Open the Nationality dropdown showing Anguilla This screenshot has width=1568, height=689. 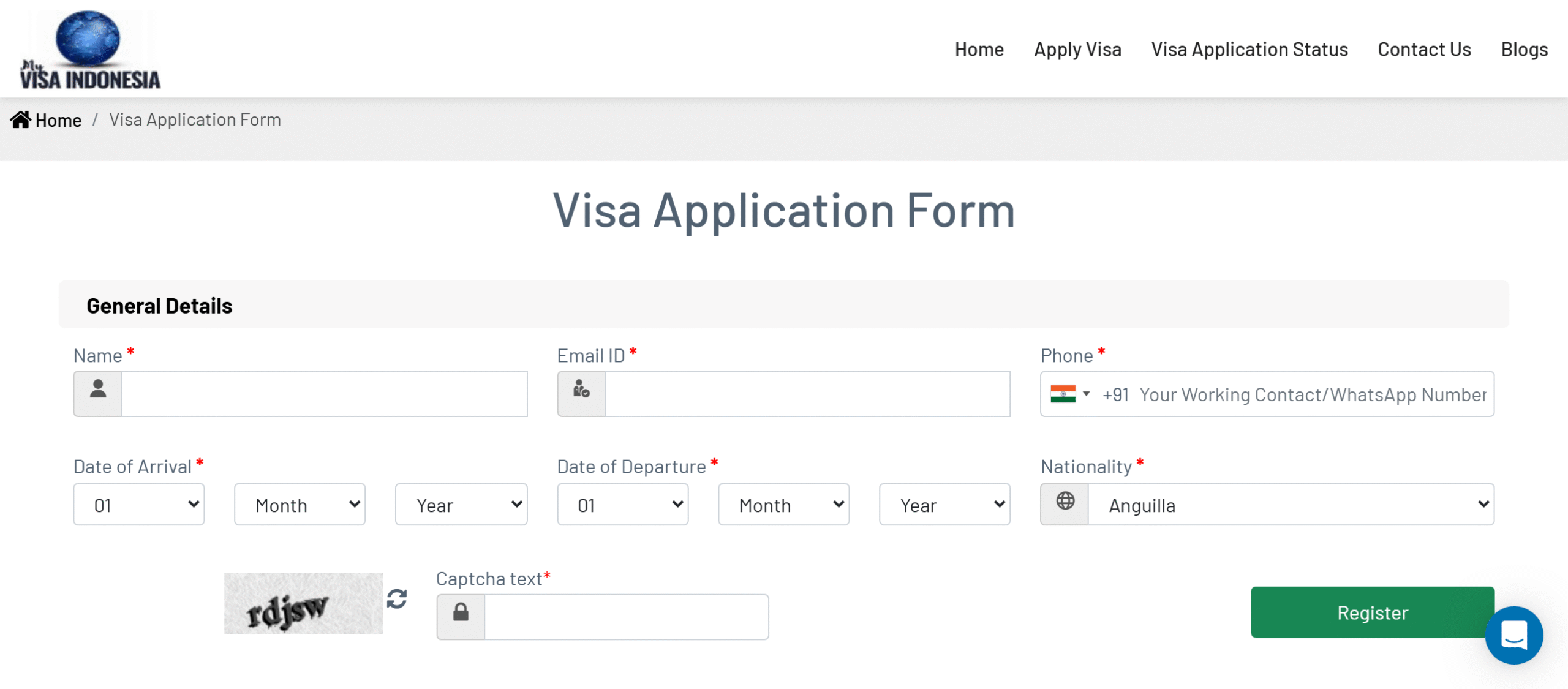(x=1291, y=504)
